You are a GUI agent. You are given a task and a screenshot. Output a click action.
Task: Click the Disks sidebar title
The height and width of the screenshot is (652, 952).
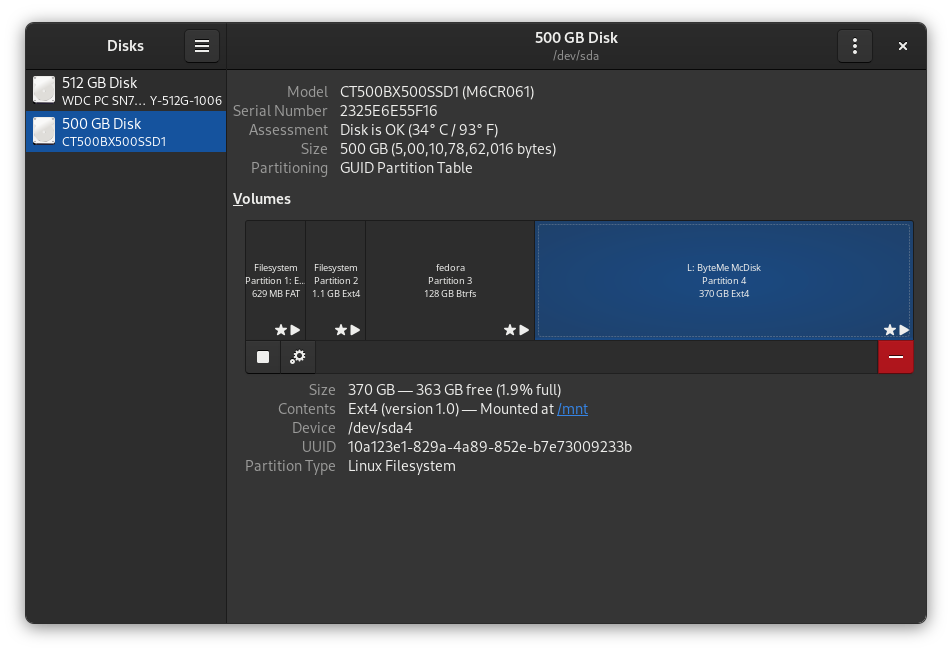click(125, 46)
